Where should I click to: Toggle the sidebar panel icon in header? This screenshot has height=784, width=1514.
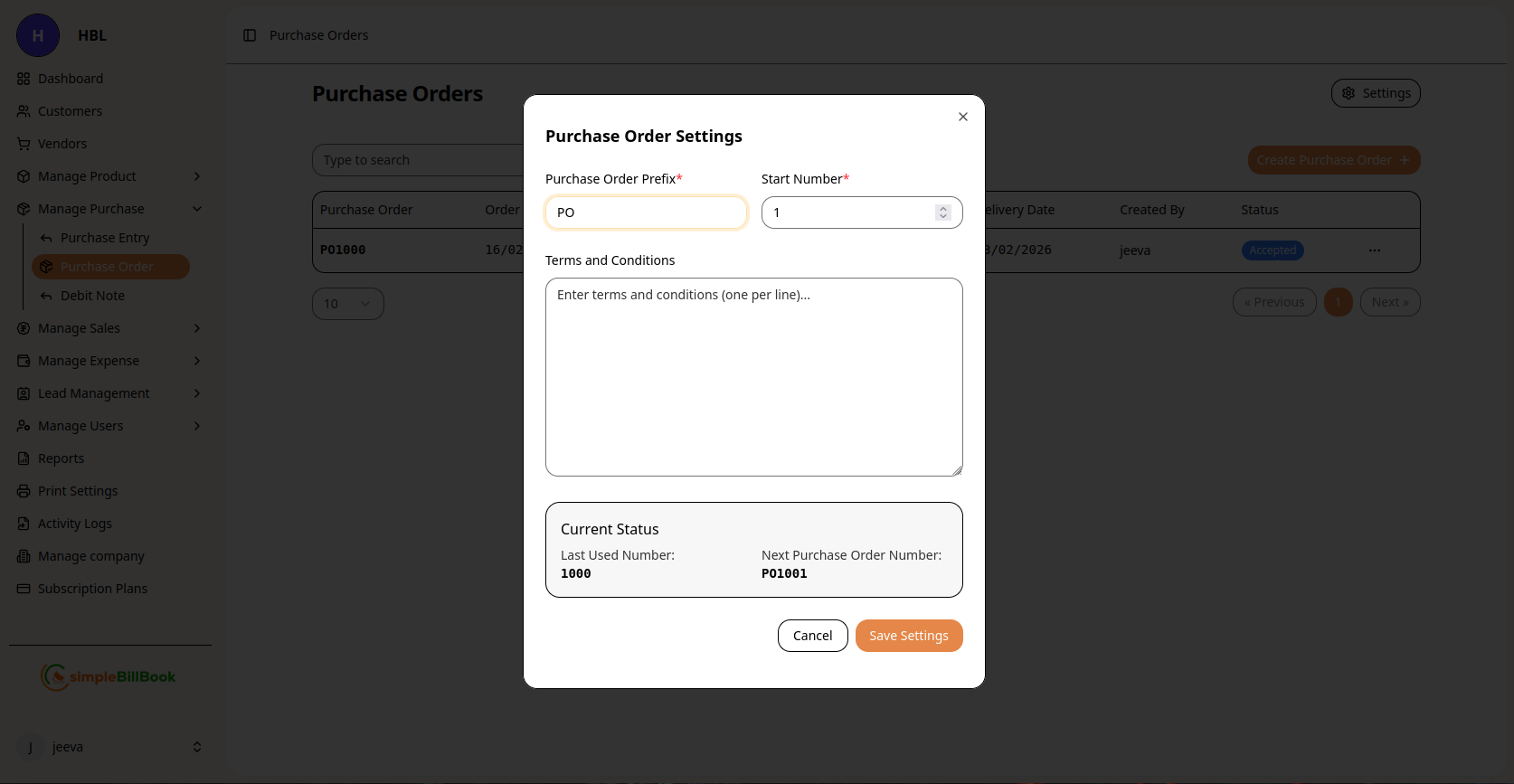pyautogui.click(x=250, y=35)
